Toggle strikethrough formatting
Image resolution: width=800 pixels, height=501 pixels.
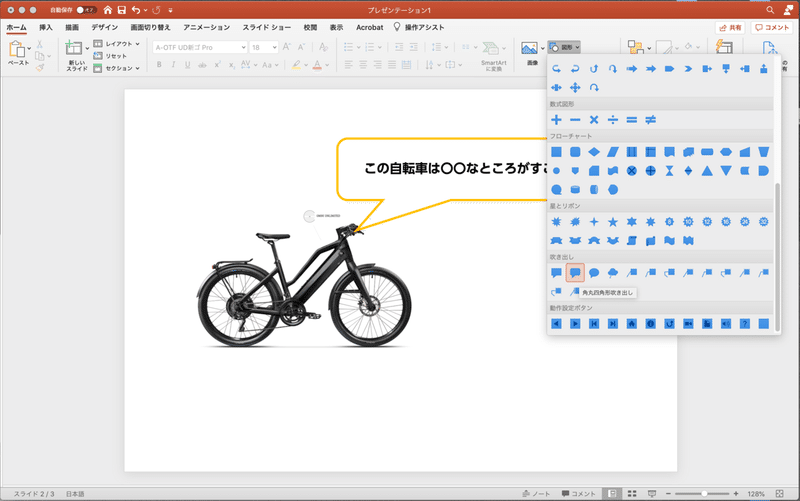(202, 65)
